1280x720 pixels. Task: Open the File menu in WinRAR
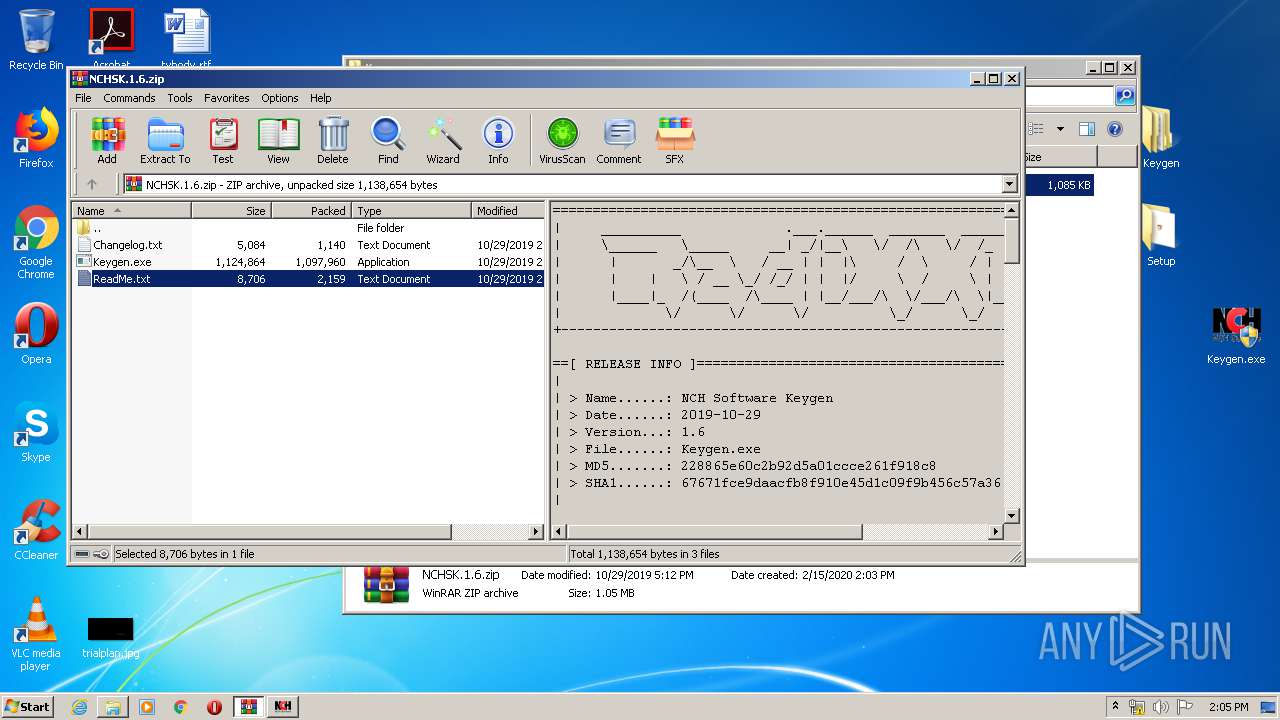[x=83, y=98]
